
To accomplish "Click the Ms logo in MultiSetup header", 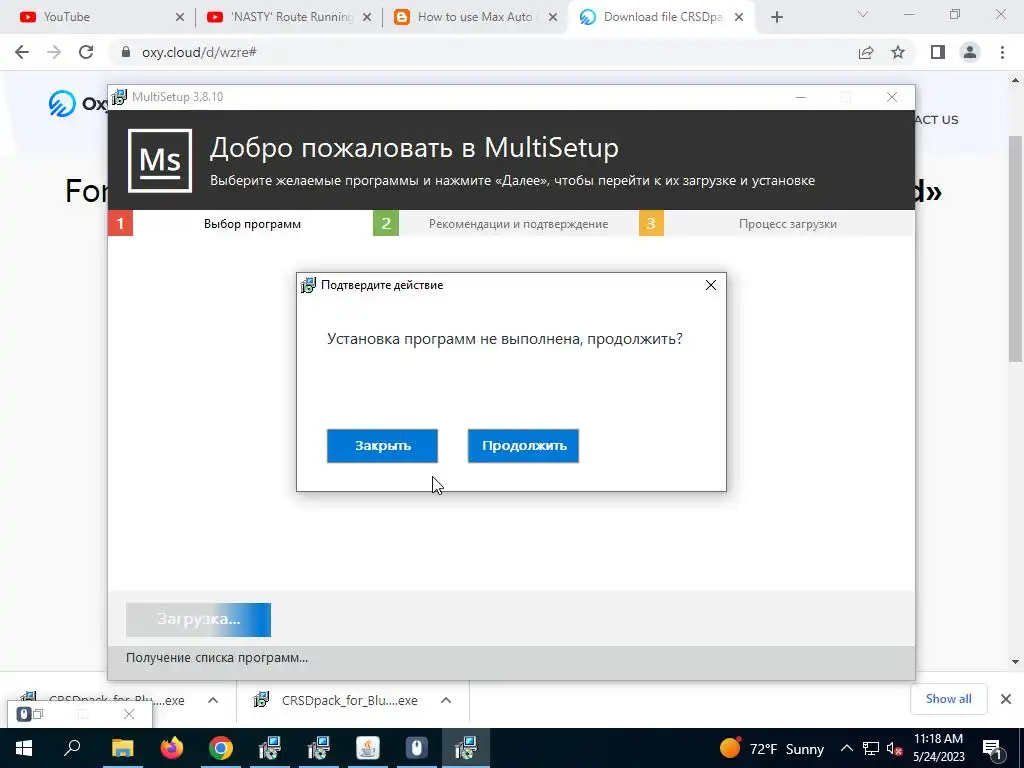I will point(160,161).
